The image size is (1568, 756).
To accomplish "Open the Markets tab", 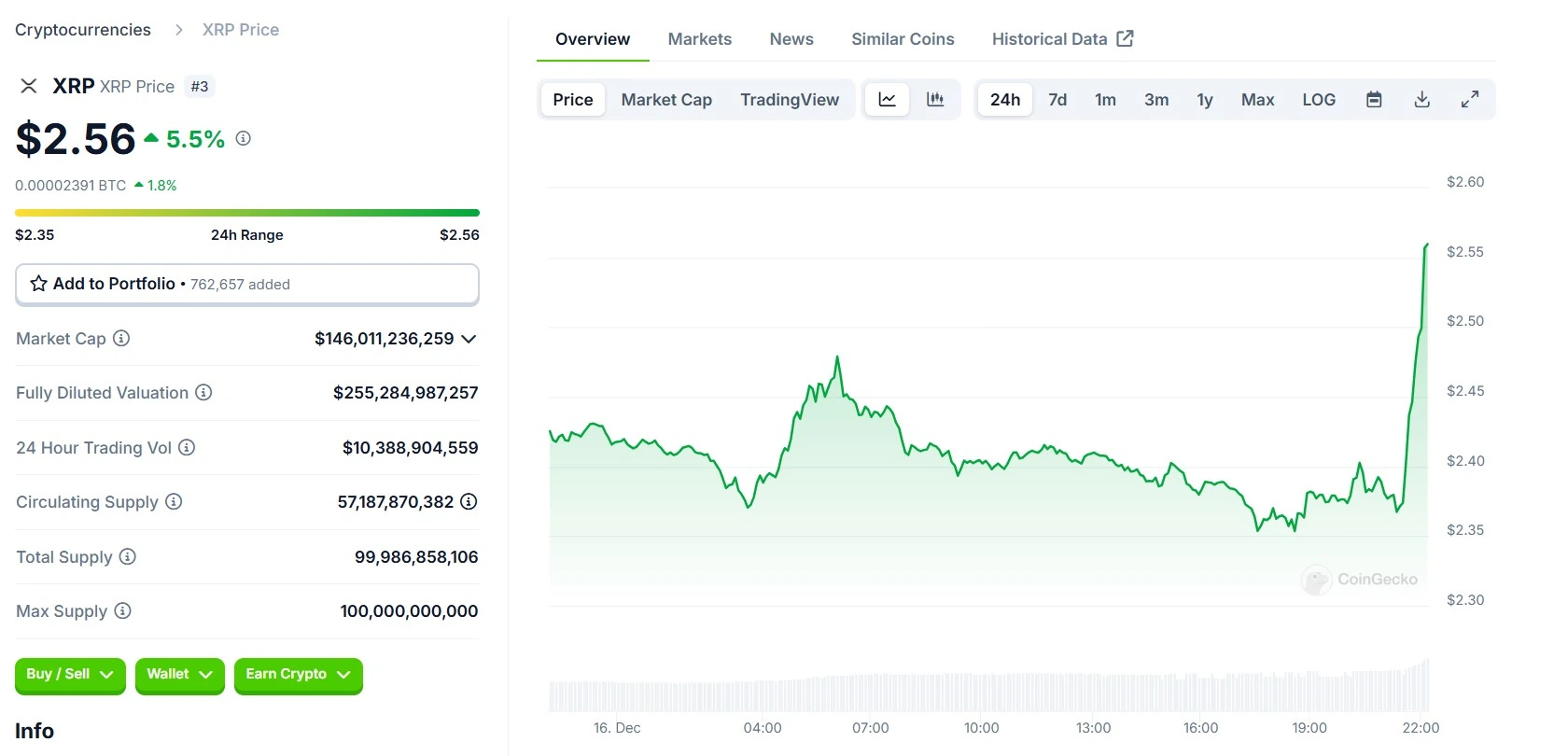I will coord(700,39).
